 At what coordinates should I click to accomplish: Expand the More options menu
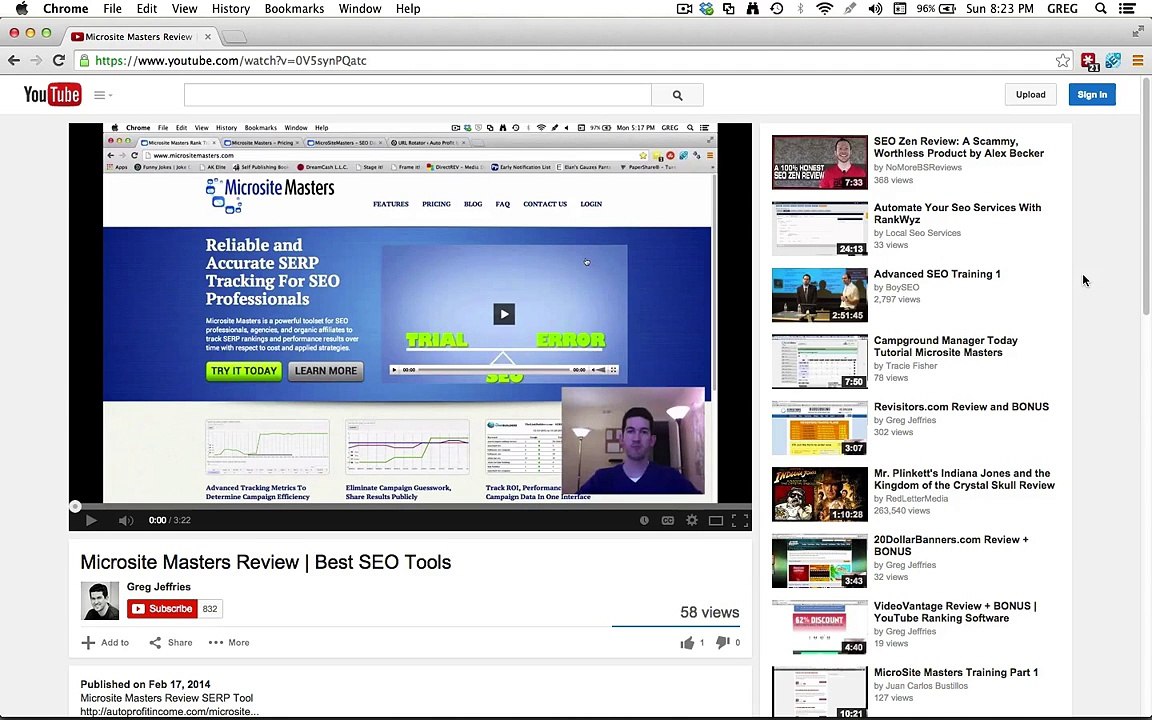point(229,642)
